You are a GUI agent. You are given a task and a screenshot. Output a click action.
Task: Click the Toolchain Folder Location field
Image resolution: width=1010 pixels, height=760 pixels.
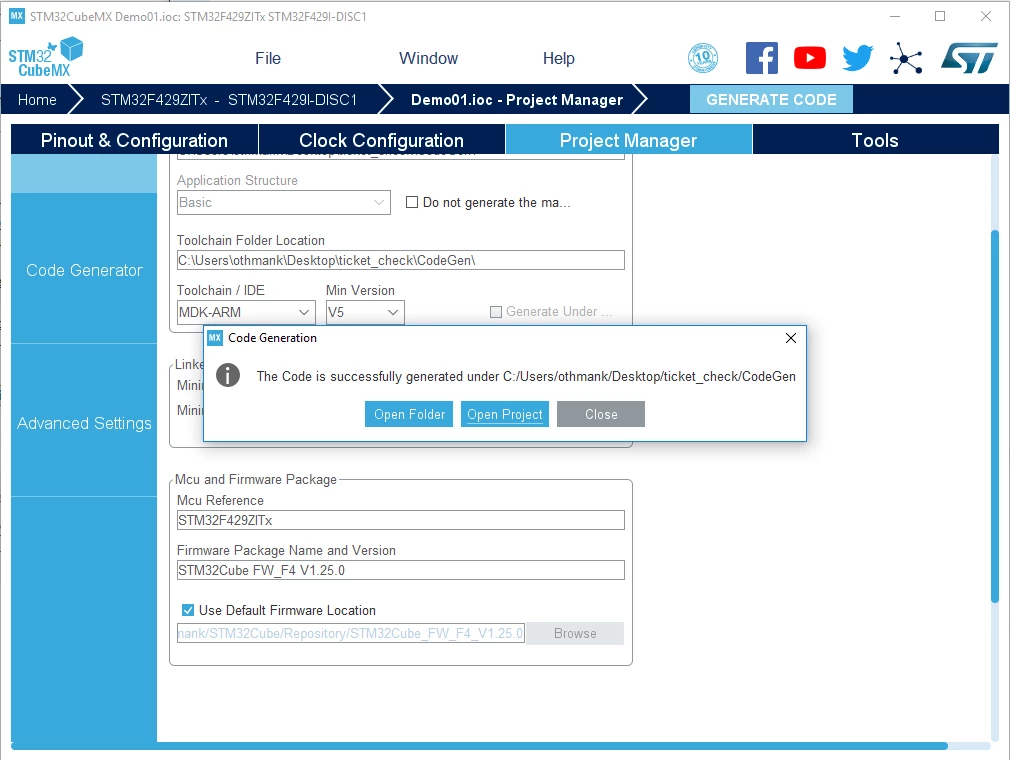coord(401,260)
